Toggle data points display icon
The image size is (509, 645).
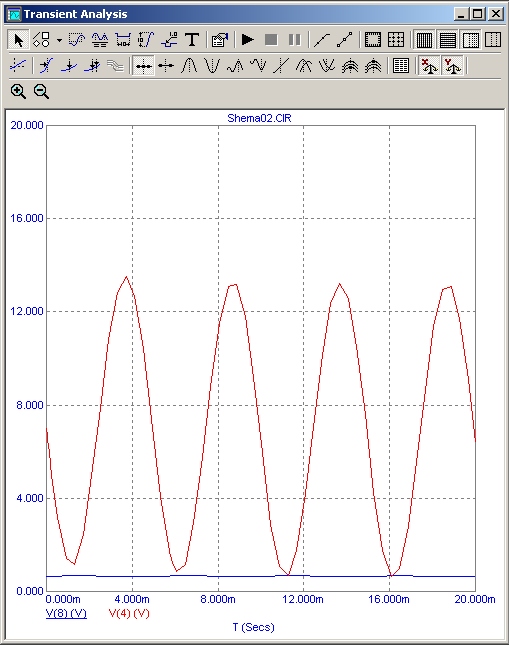pyautogui.click(x=345, y=40)
